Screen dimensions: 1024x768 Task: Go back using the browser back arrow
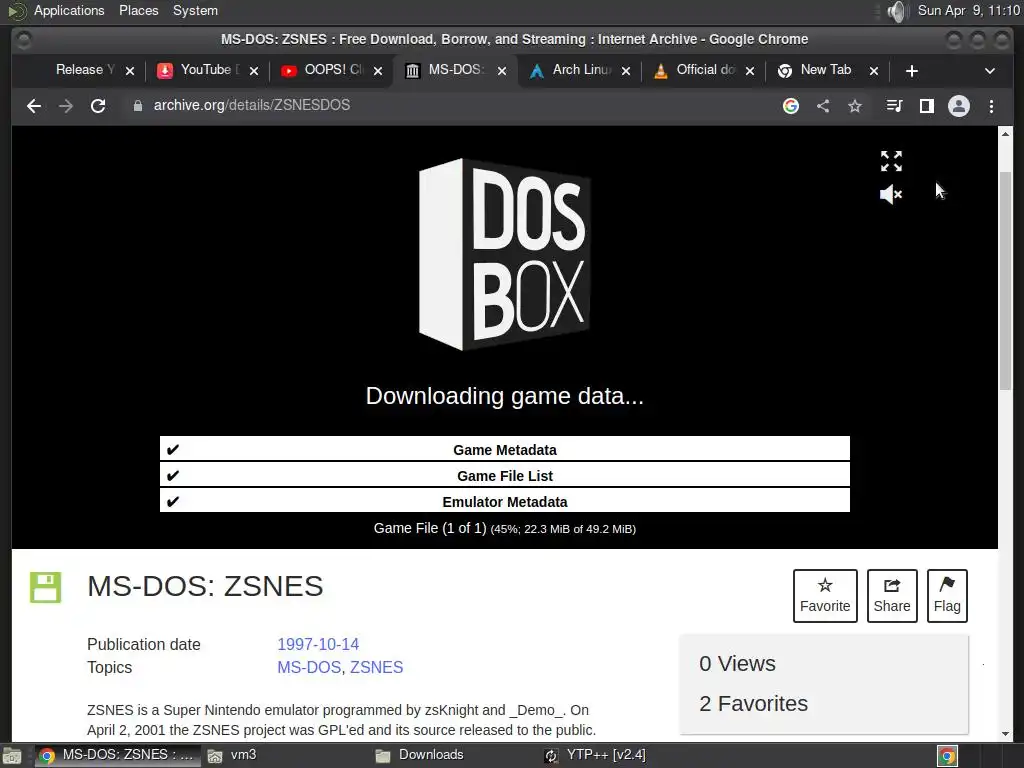click(x=34, y=106)
